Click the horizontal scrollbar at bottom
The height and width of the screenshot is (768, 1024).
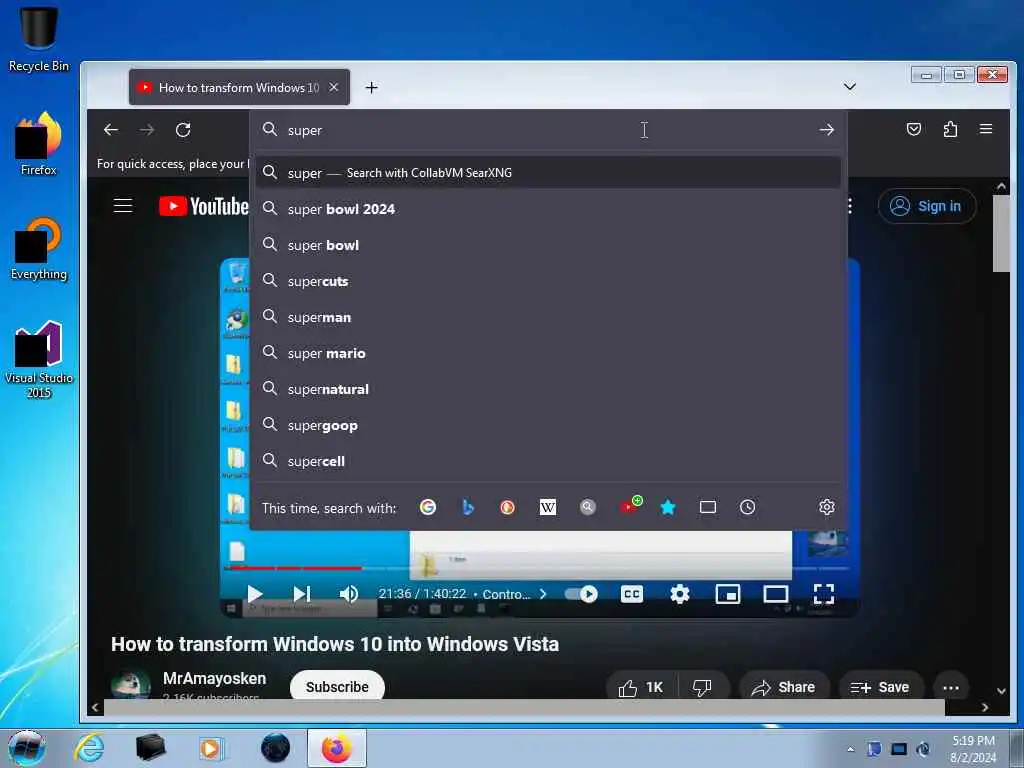tap(524, 707)
